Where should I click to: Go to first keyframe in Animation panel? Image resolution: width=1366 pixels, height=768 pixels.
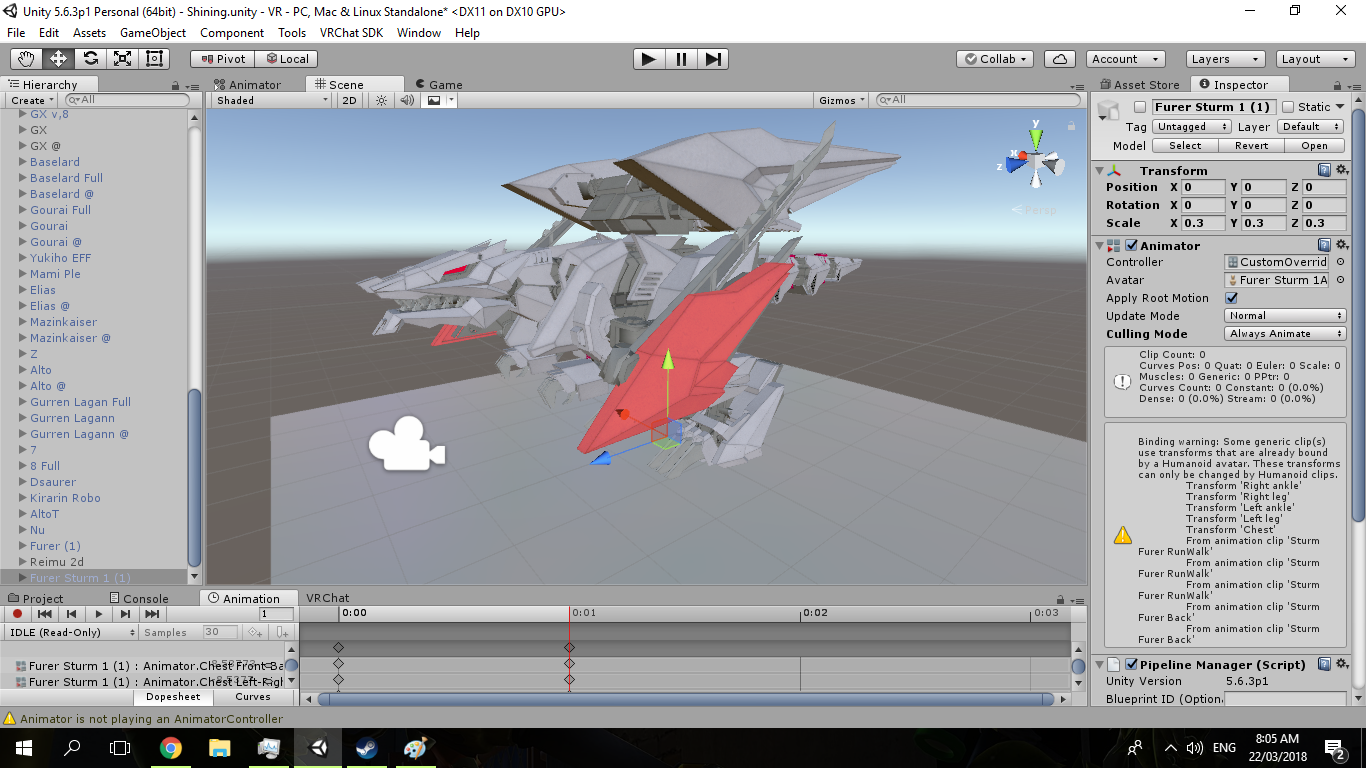coord(45,614)
